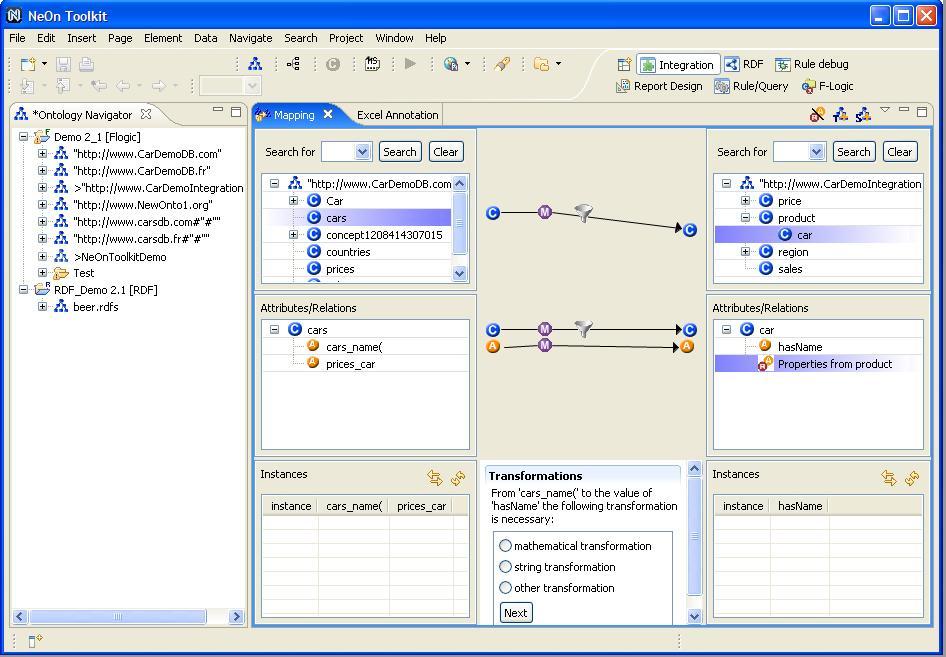Click the Print toolbar icon

pyautogui.click(x=86, y=64)
